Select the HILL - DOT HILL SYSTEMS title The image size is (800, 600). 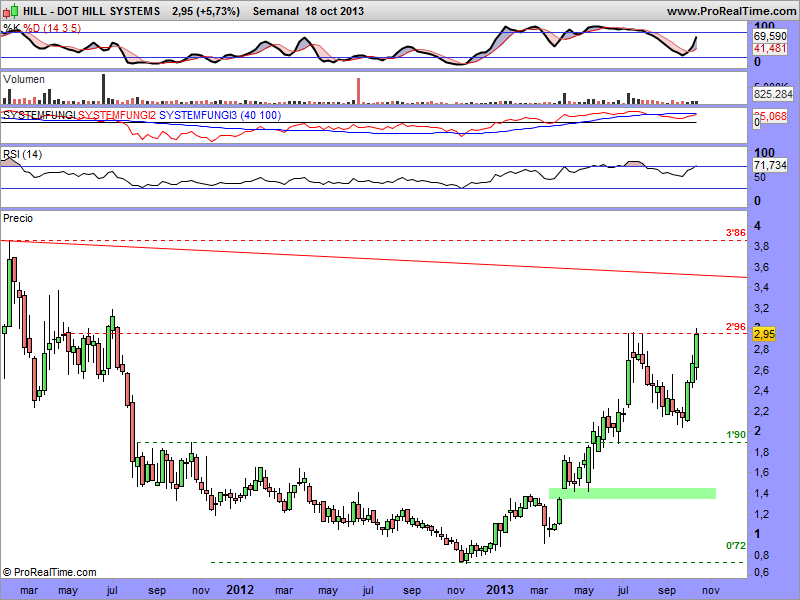[x=91, y=11]
